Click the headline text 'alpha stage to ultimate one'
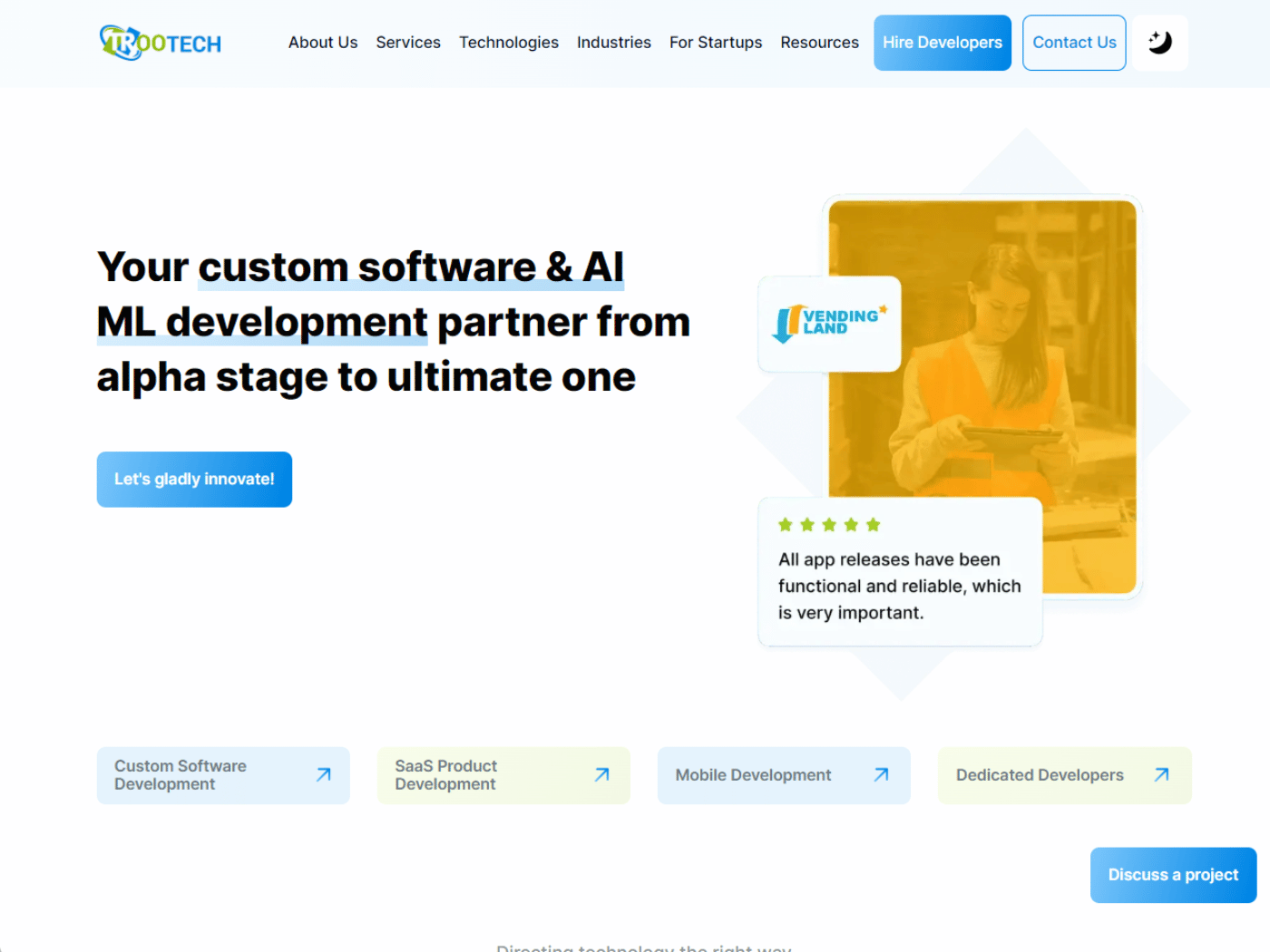1270x952 pixels. point(366,377)
